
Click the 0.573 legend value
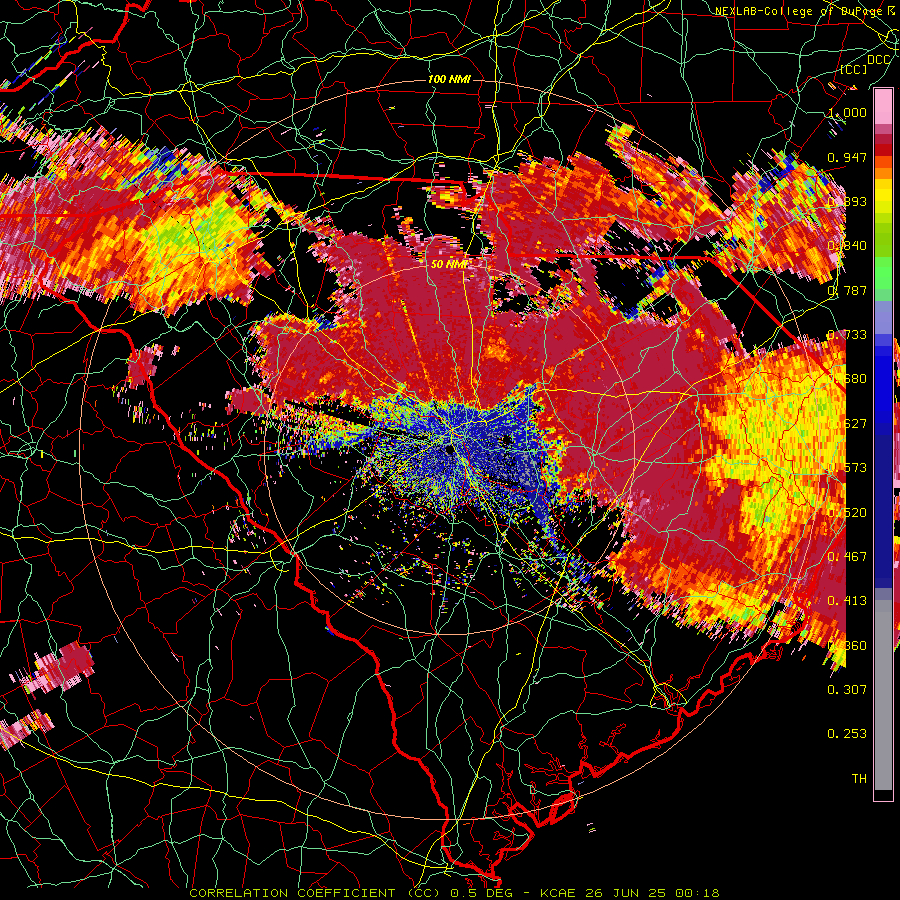click(x=847, y=468)
